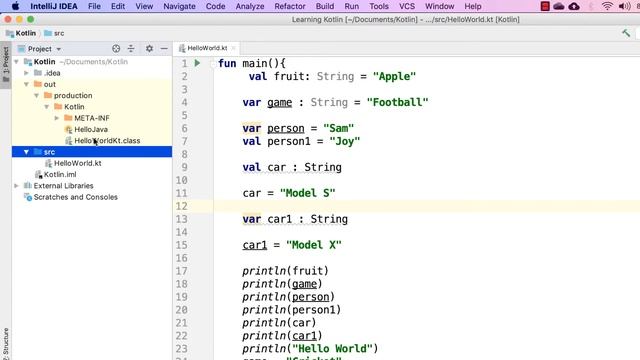
Task: Collapse the out folder
Action: coord(27,84)
